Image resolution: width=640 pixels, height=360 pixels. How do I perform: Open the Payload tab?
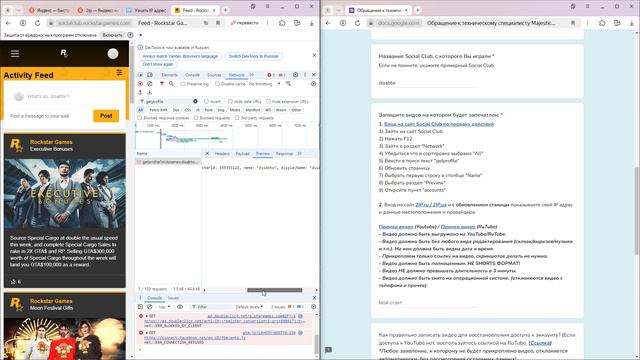[x=242, y=153]
